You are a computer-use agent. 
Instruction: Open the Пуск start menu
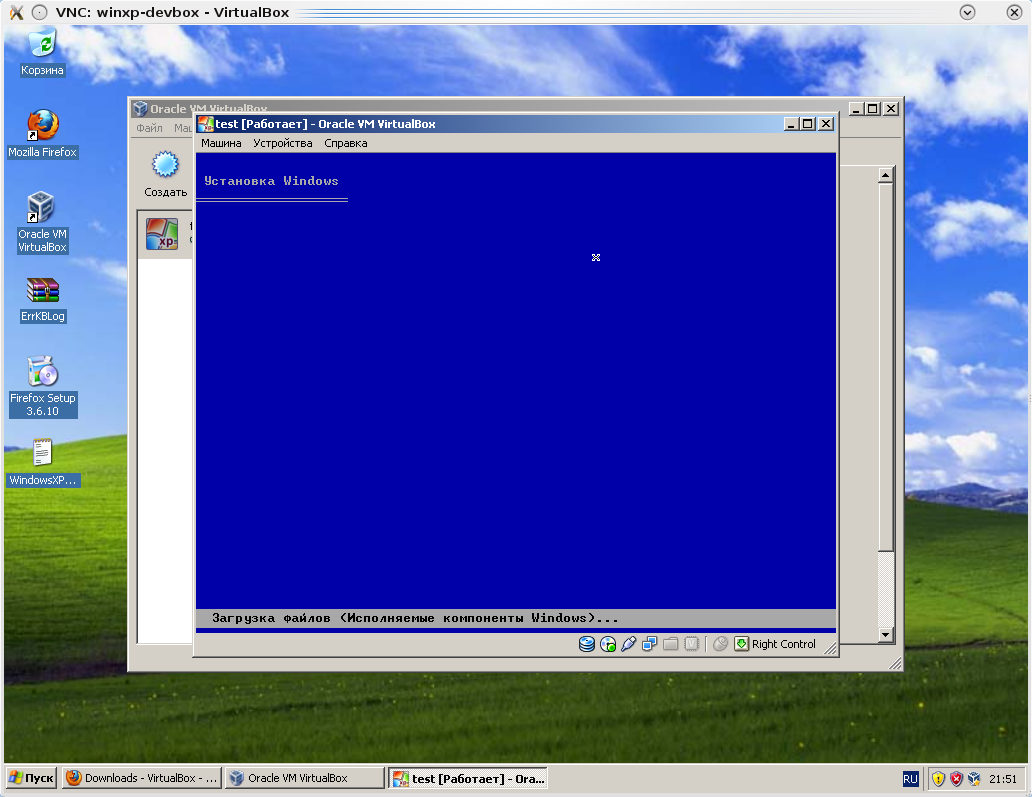tap(32, 778)
